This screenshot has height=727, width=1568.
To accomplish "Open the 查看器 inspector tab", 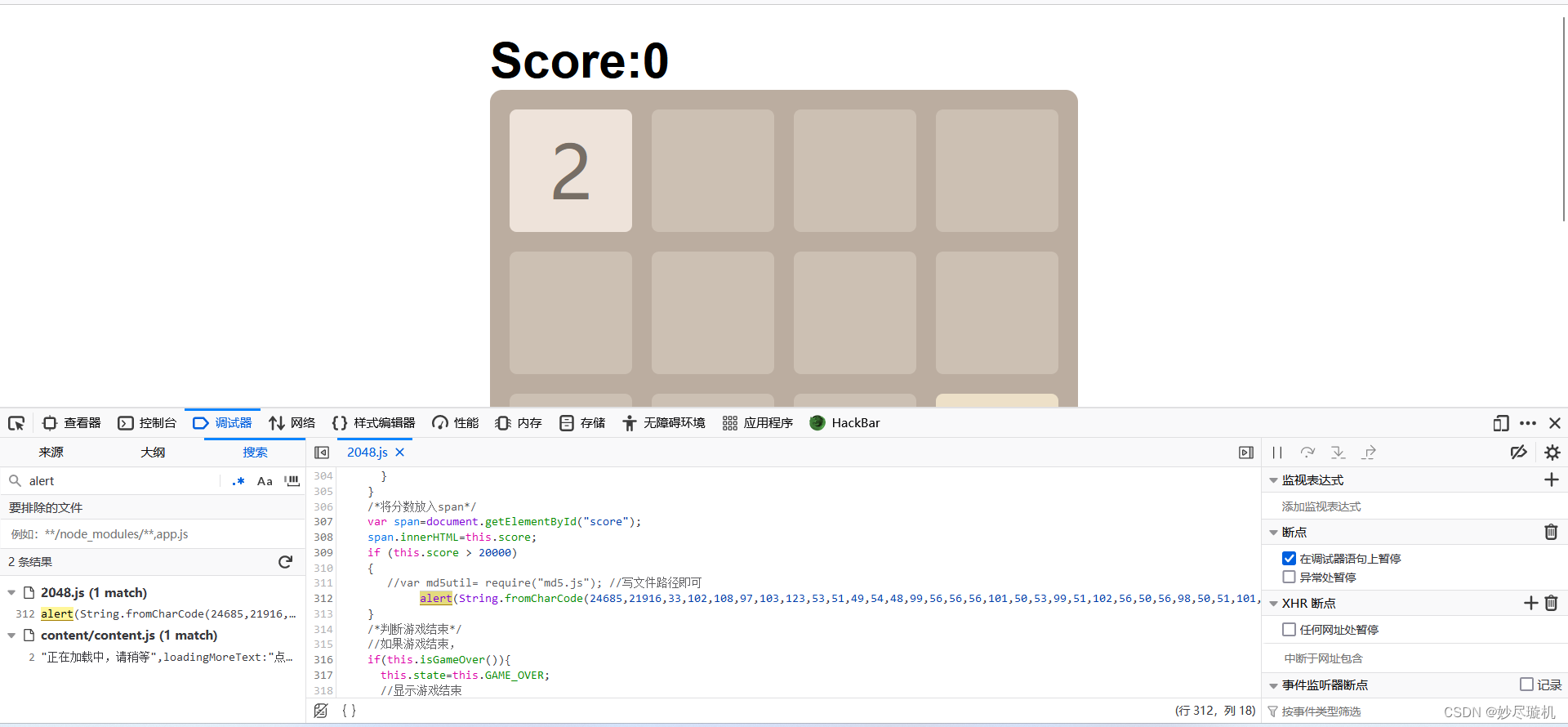I will point(72,423).
